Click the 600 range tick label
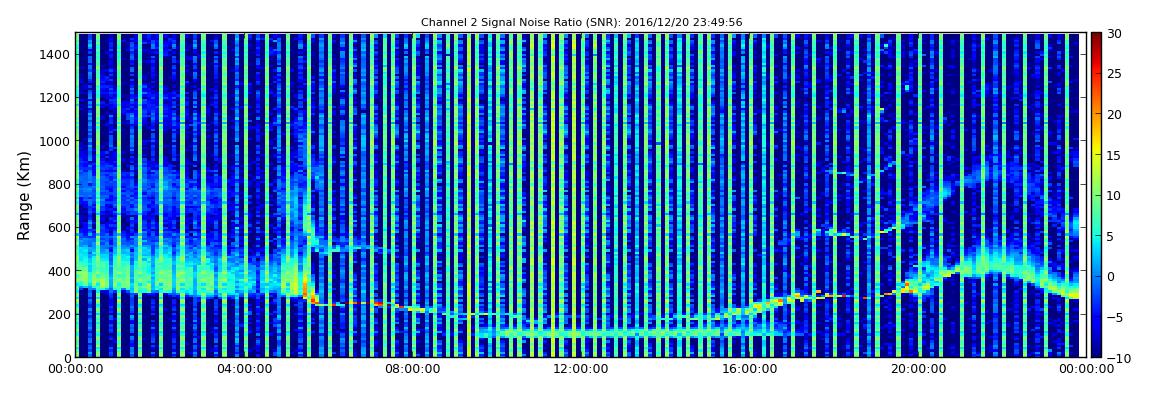The height and width of the screenshot is (407, 1150). pyautogui.click(x=58, y=227)
